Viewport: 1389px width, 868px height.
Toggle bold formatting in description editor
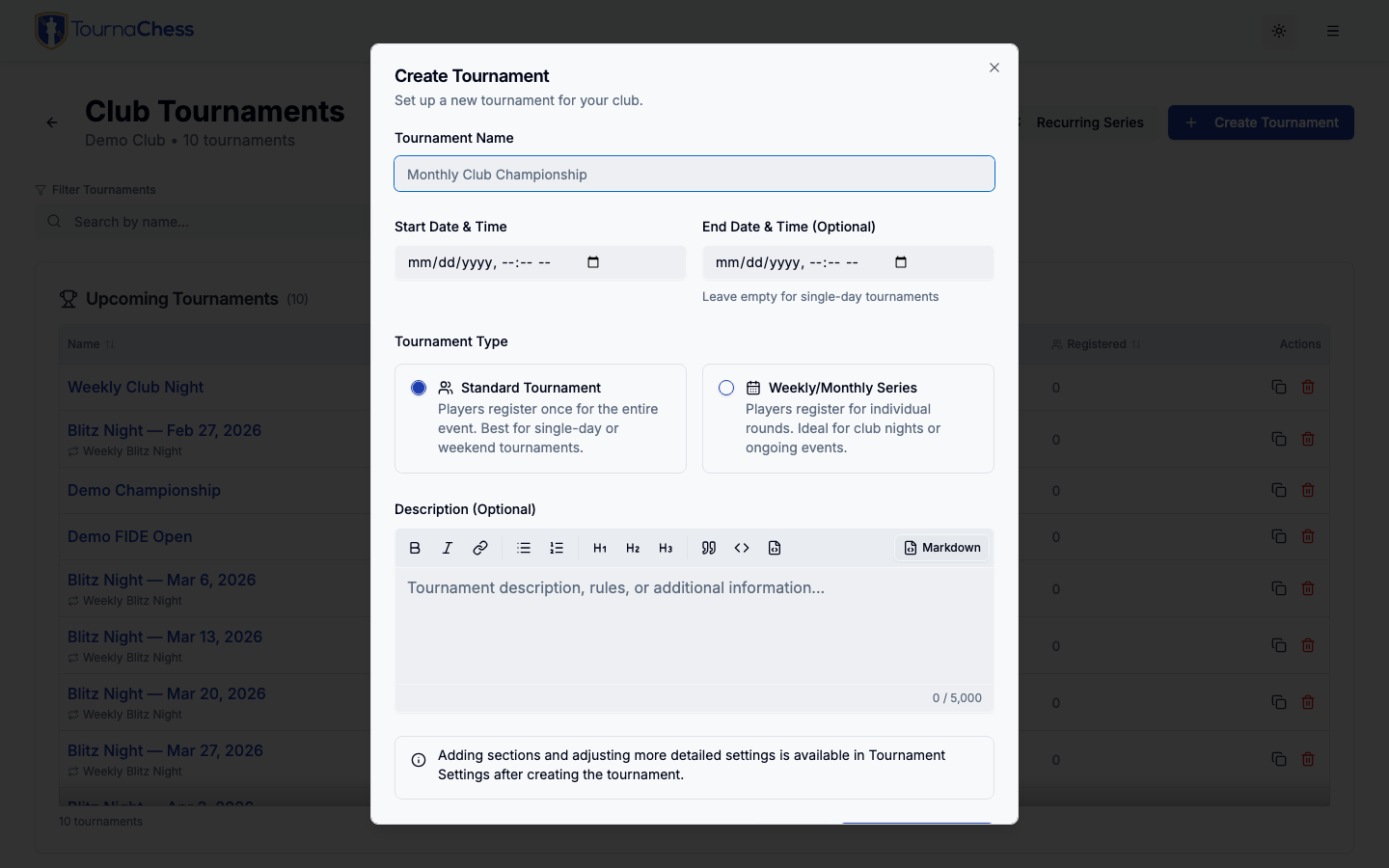click(x=415, y=548)
